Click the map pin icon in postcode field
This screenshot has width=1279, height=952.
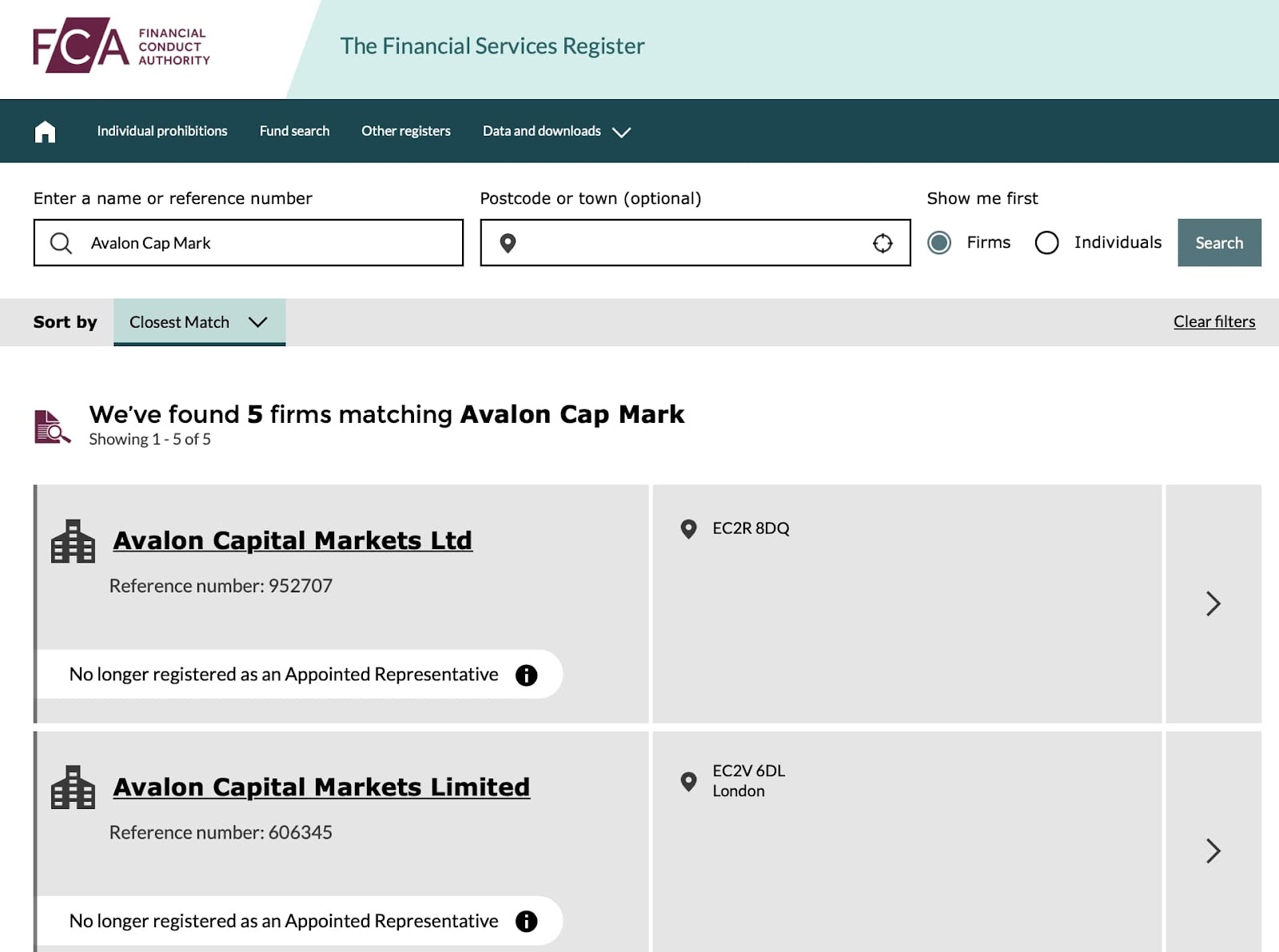[508, 243]
